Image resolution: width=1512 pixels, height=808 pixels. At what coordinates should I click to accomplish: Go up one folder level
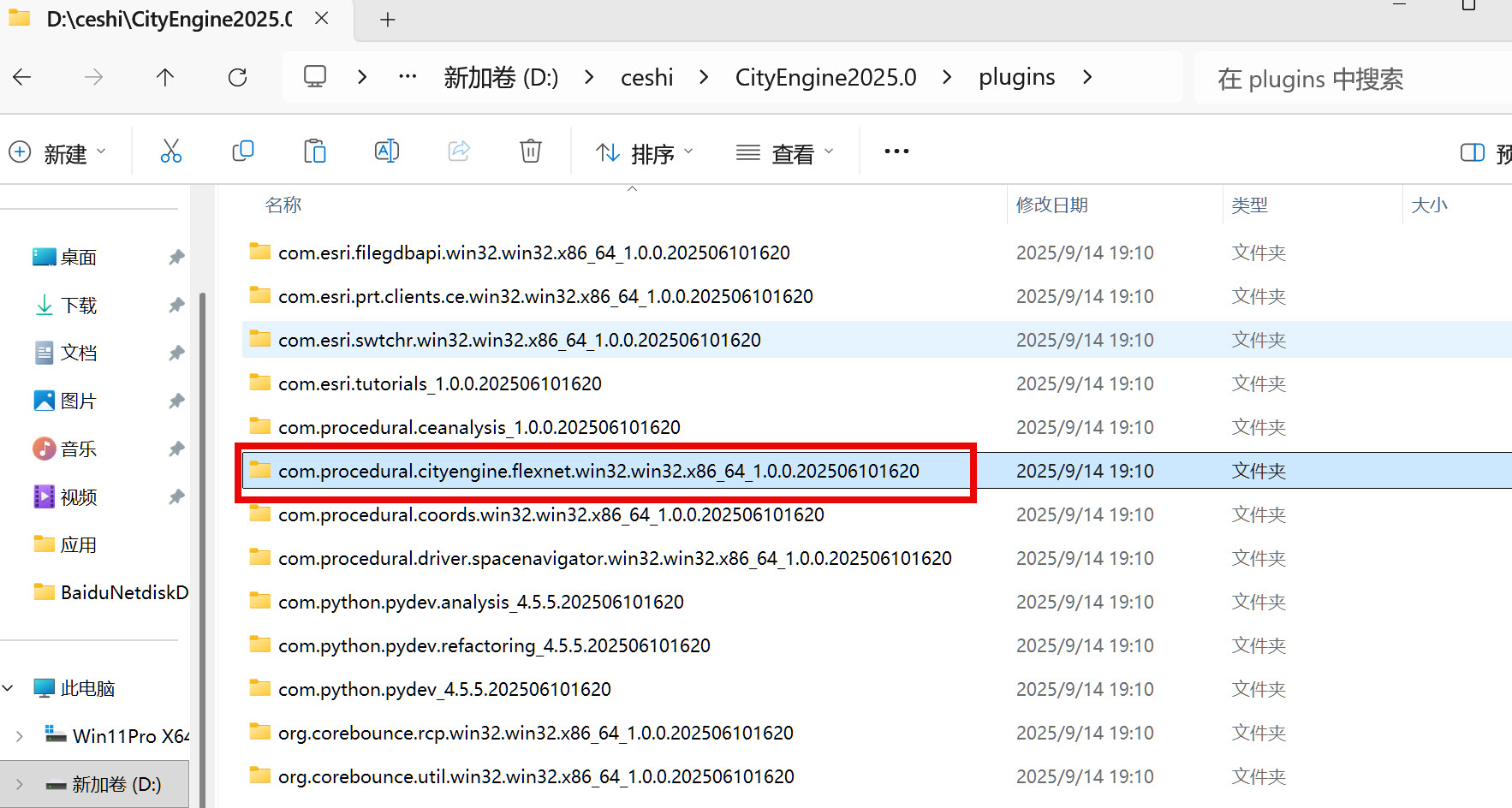(165, 78)
